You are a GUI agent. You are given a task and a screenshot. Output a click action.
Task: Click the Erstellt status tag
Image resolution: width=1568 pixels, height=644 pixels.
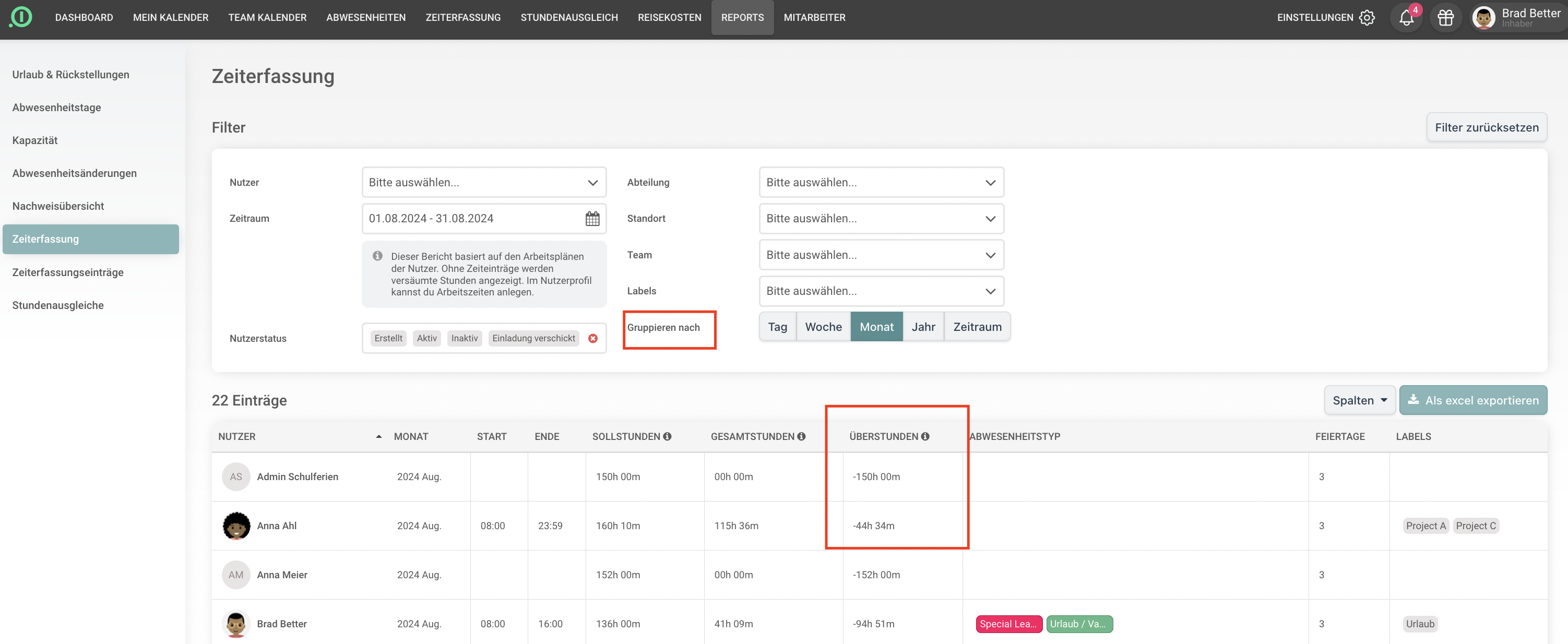388,338
